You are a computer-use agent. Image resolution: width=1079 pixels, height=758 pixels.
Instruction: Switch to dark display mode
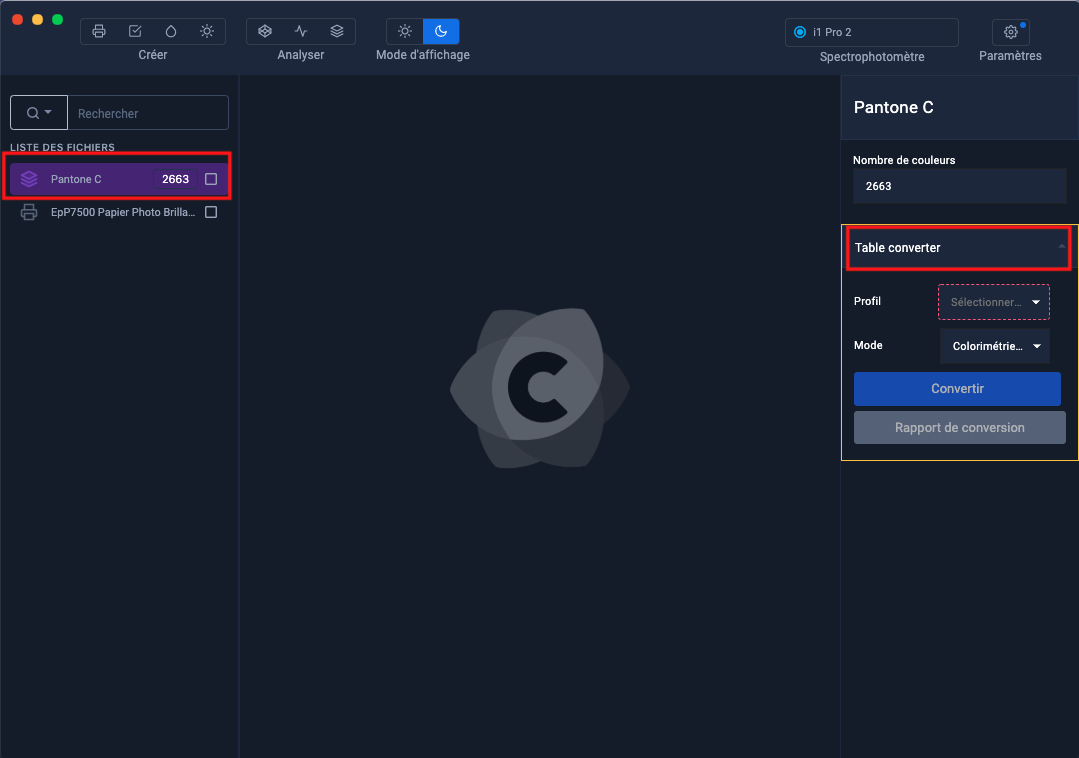click(441, 31)
